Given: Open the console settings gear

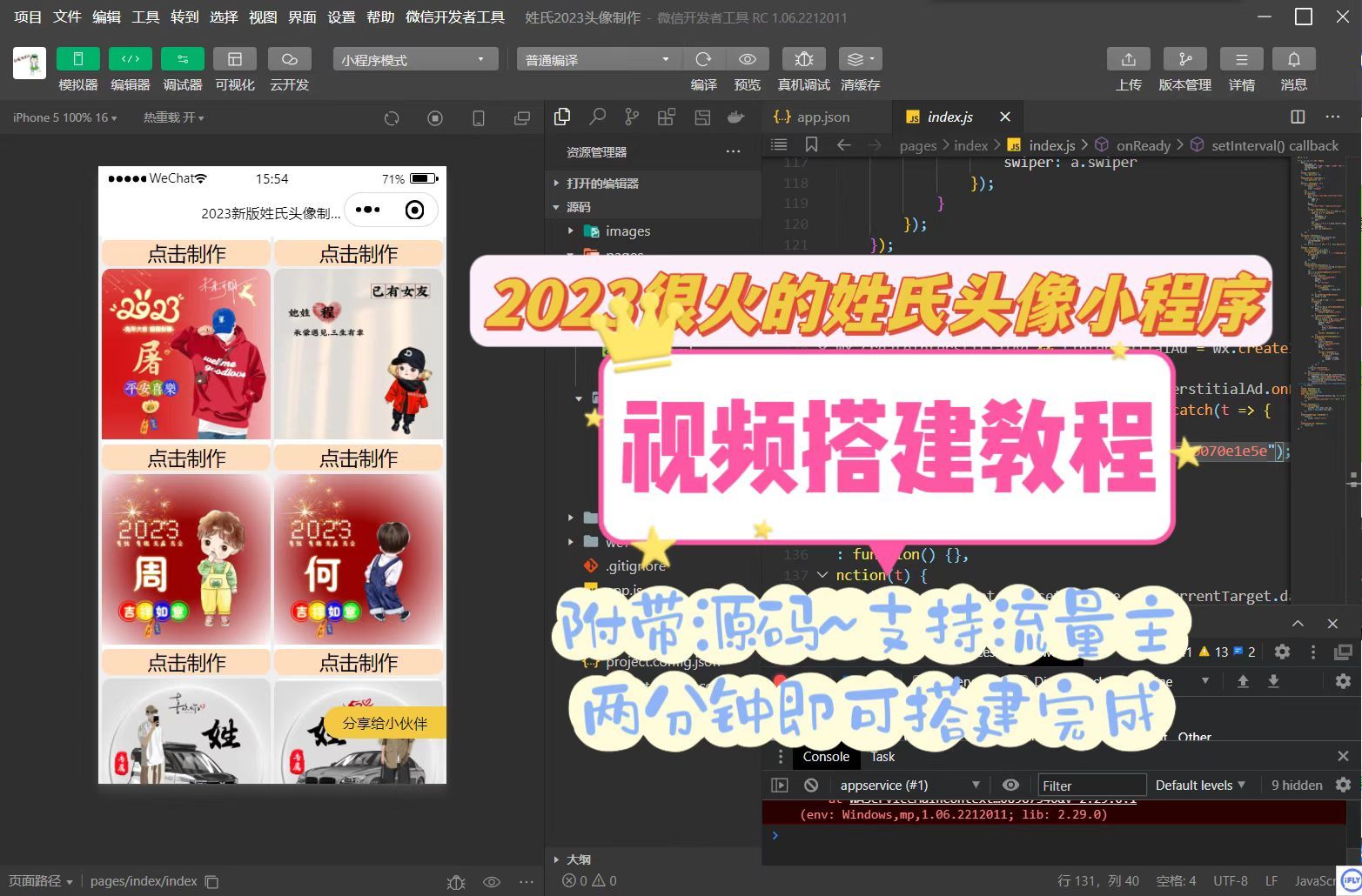Looking at the screenshot, I should 1343,785.
